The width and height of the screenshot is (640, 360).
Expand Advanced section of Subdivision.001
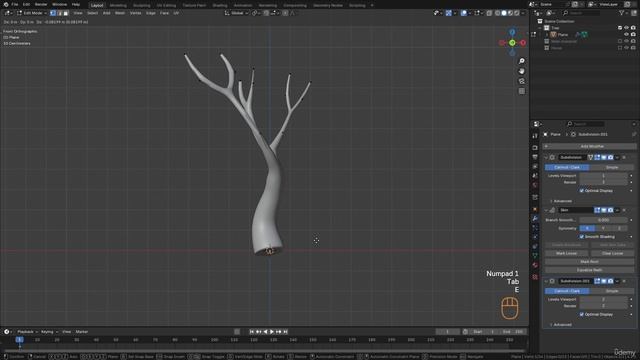click(561, 325)
